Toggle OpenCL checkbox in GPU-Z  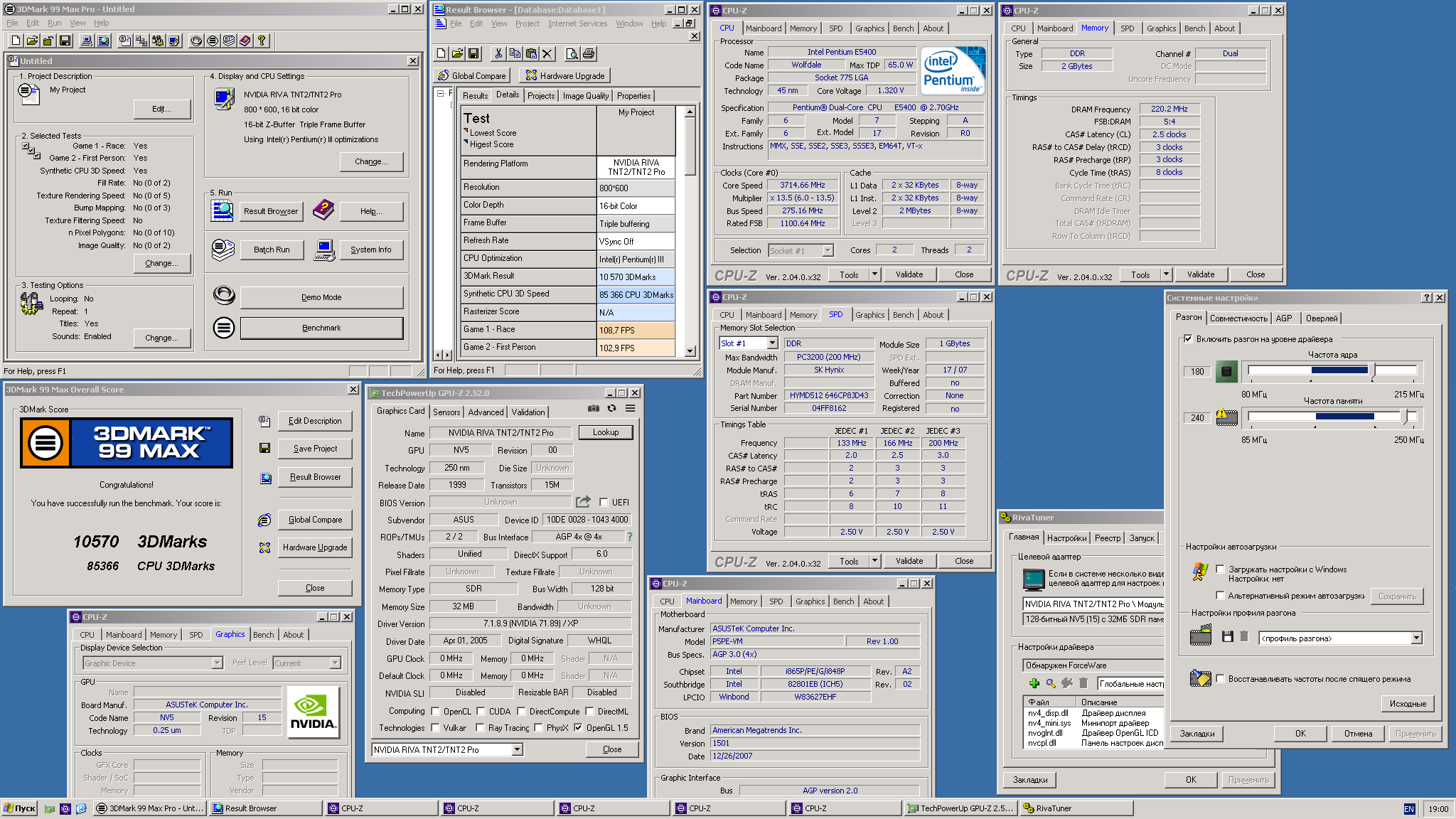435,711
